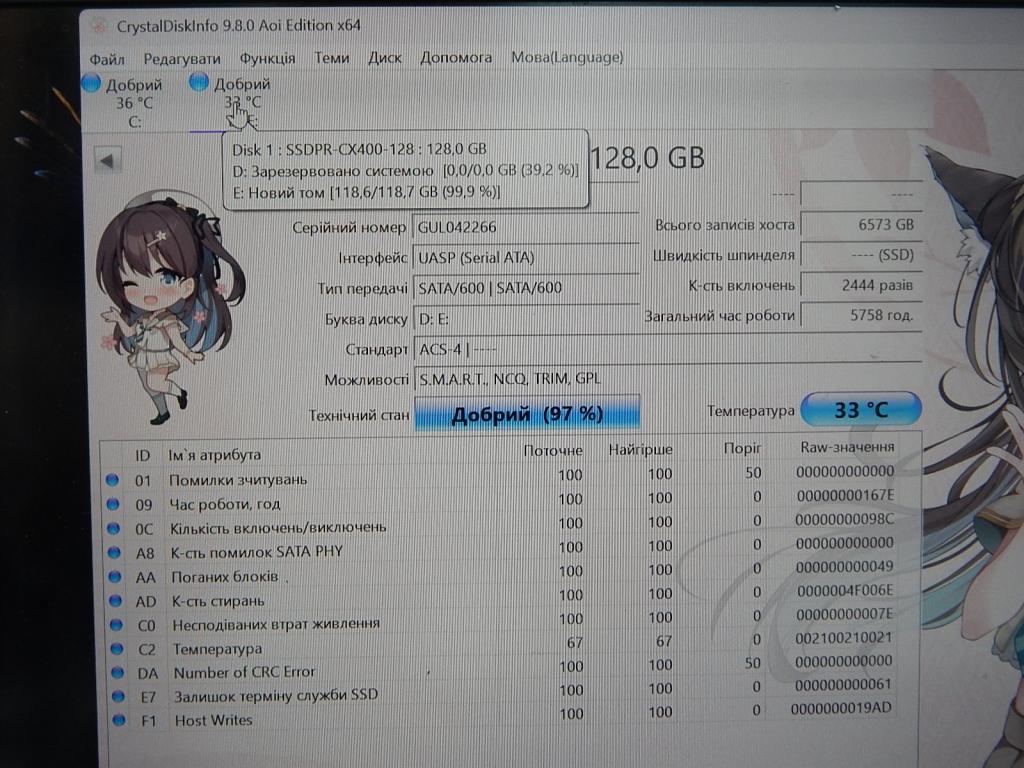Viewport: 1024px width, 768px height.
Task: Click the status dot for attribute C2
Action: [x=117, y=648]
